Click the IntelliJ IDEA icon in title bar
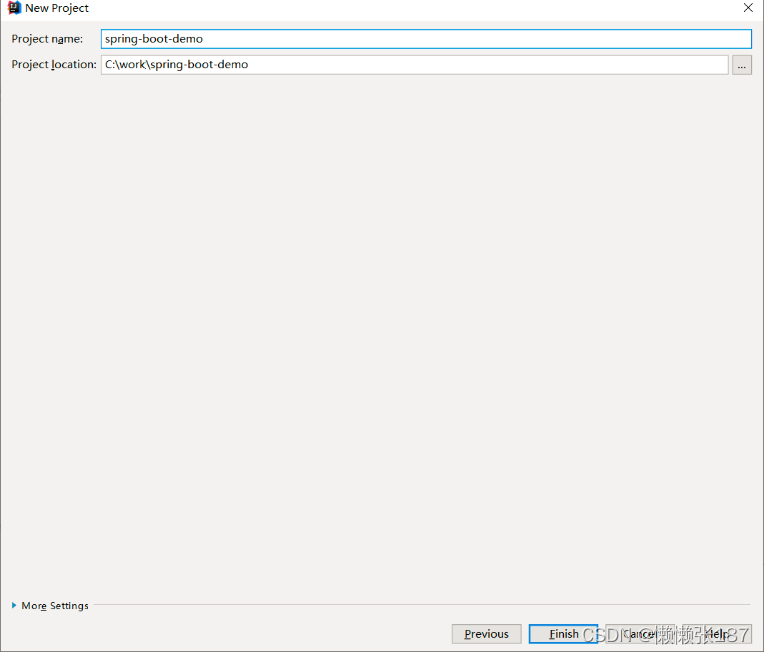764x654 pixels. 14,8
